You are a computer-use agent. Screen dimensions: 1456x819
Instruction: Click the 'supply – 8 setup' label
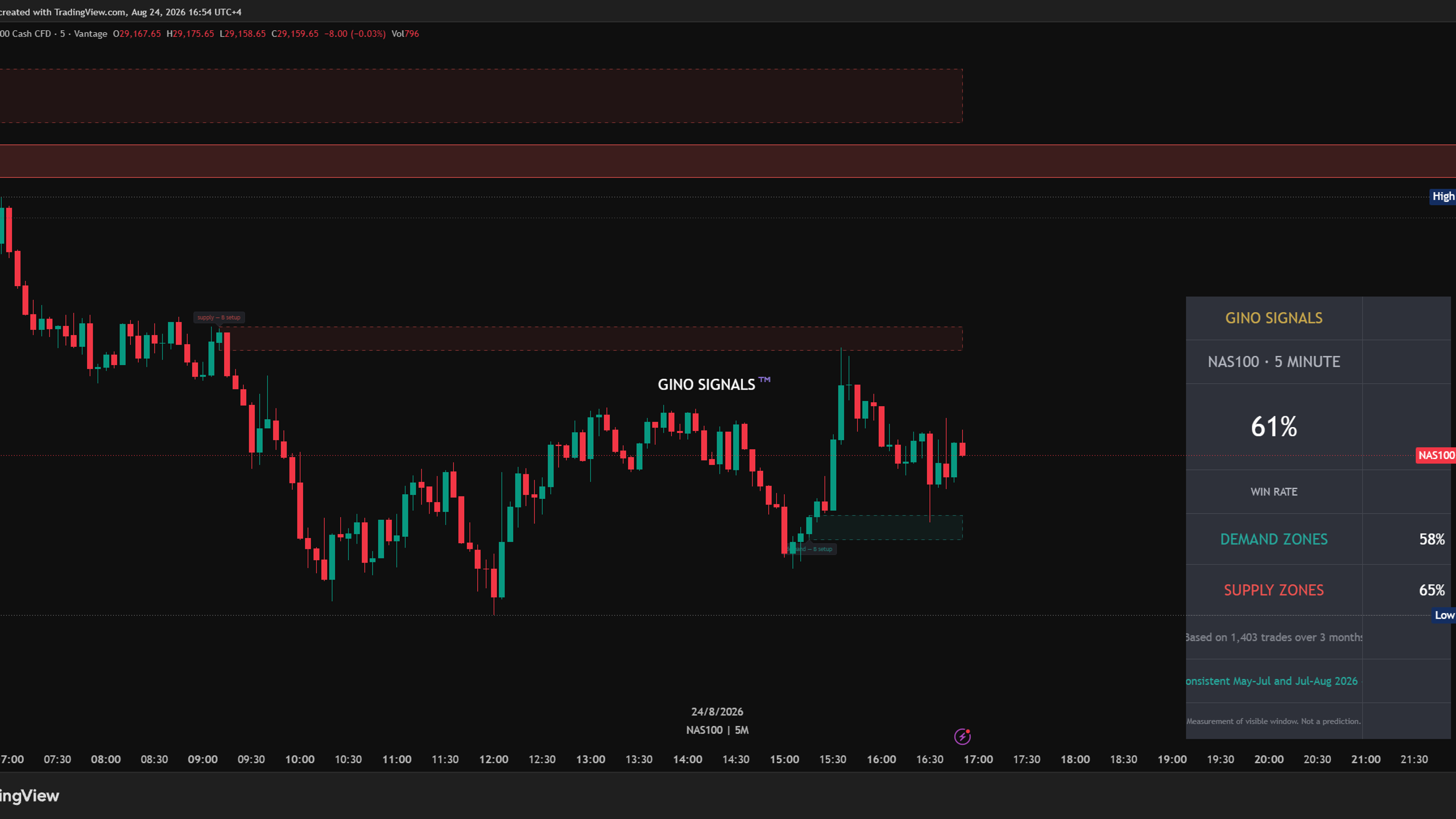click(219, 317)
